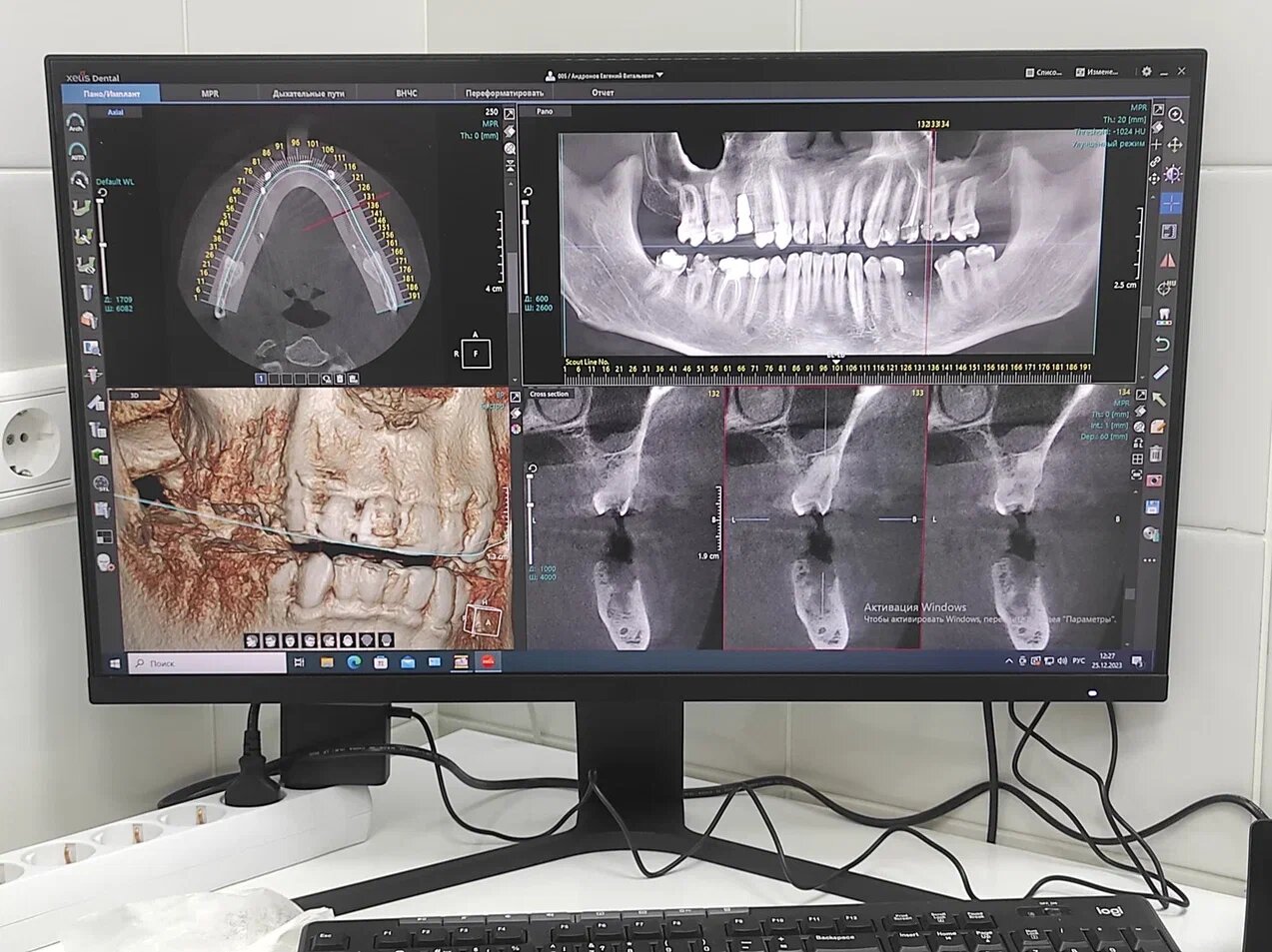Click the Списо... button in title bar
Screen dimensions: 1272x952
[1044, 72]
